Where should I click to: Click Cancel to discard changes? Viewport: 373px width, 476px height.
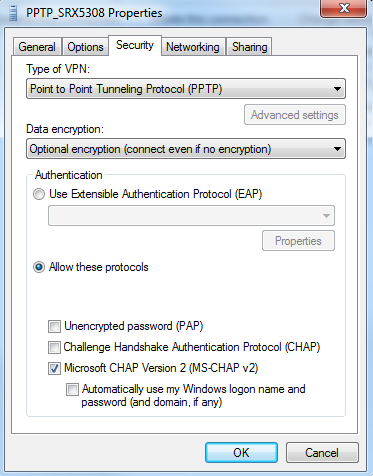pos(322,453)
